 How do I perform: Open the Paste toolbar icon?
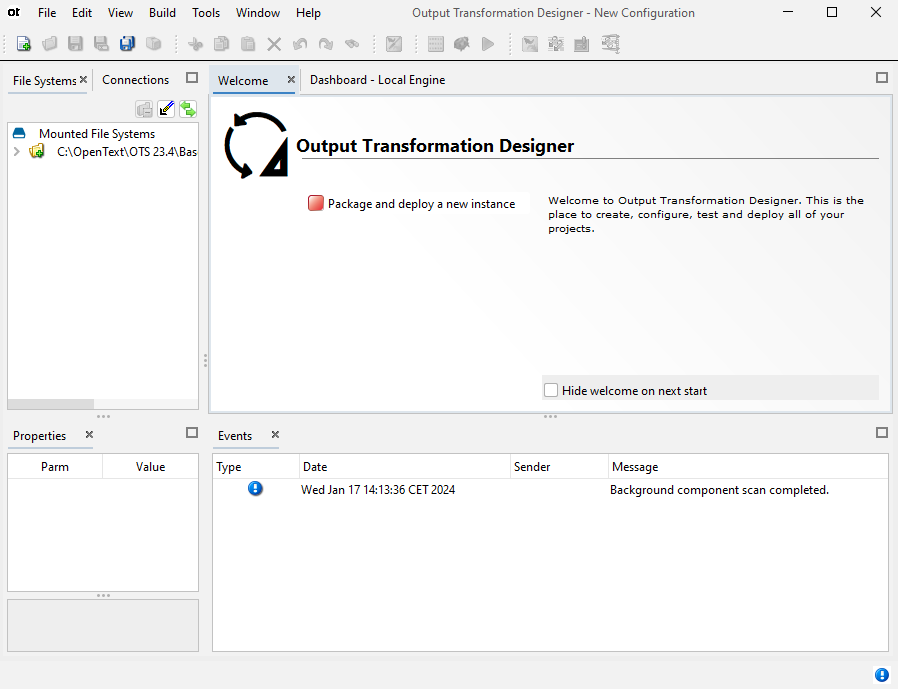coord(247,44)
